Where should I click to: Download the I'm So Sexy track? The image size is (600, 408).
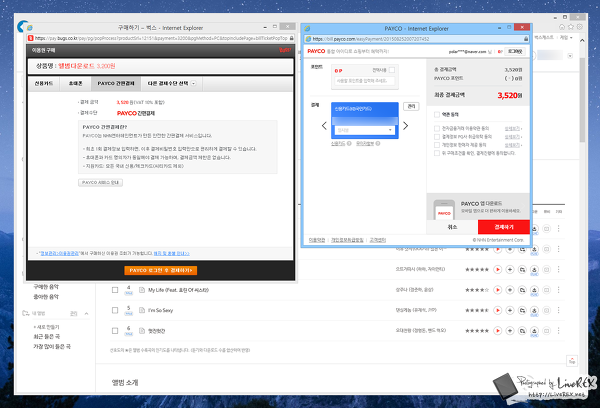[x=534, y=311]
